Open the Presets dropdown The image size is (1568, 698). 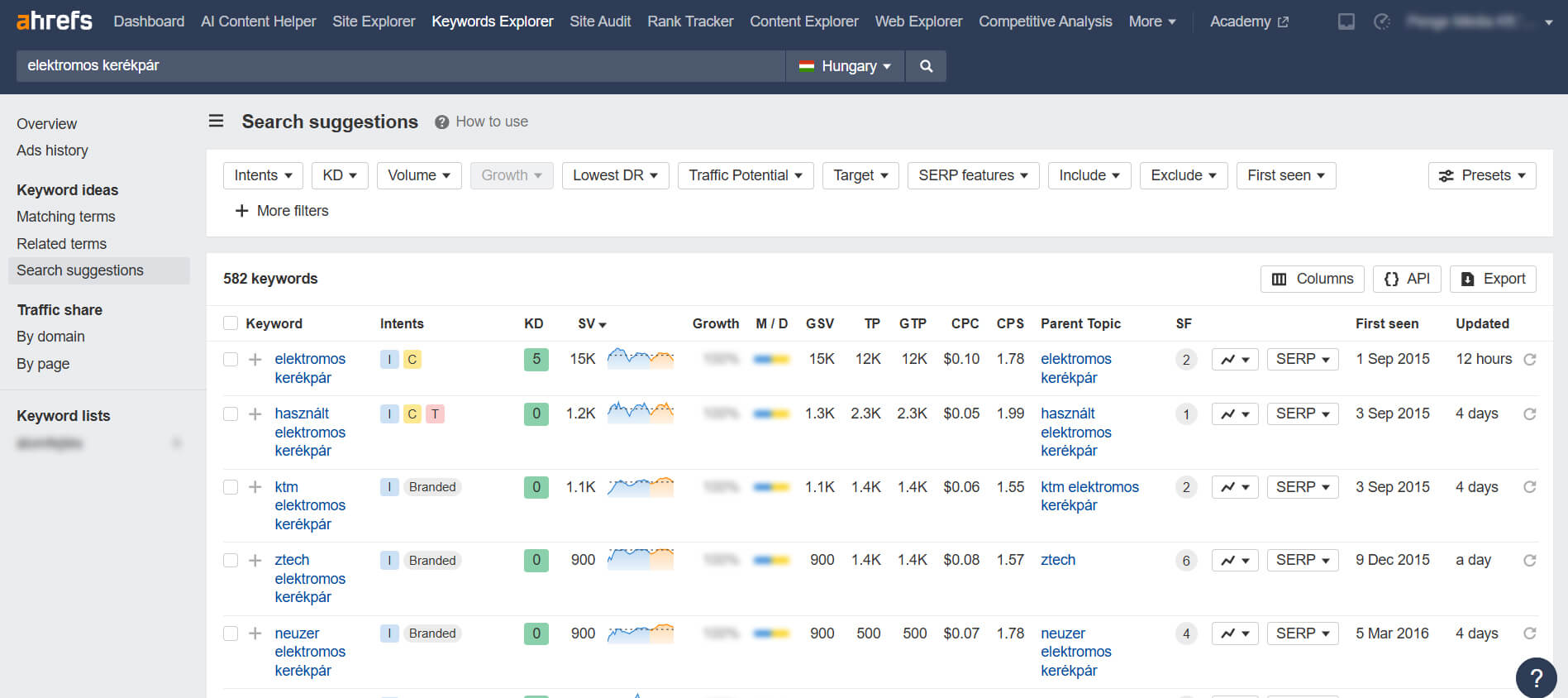[1482, 175]
